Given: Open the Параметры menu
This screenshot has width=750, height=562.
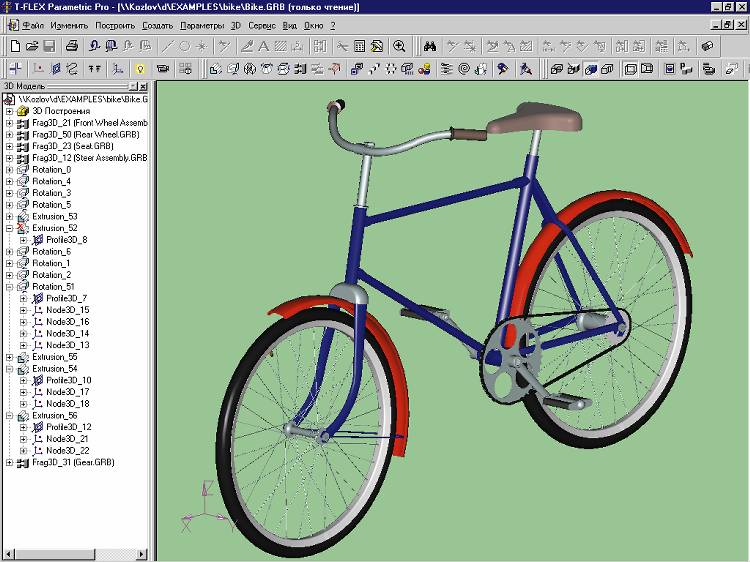Looking at the screenshot, I should (x=202, y=25).
